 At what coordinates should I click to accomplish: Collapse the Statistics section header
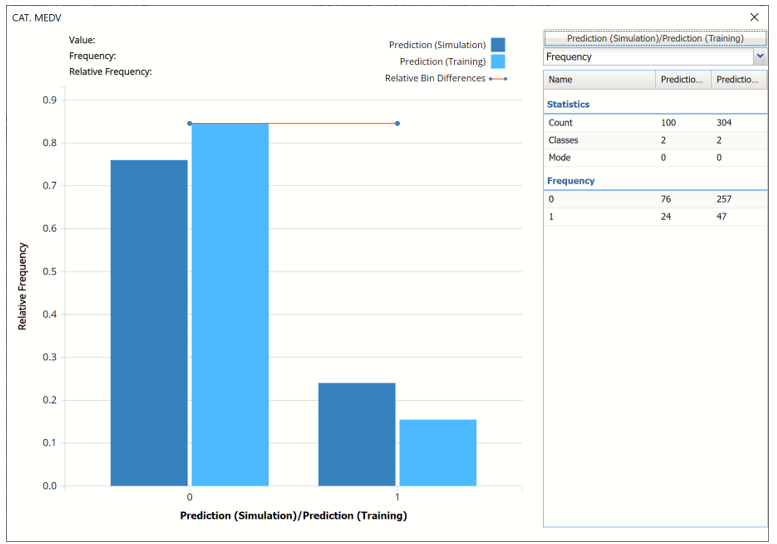pos(568,104)
